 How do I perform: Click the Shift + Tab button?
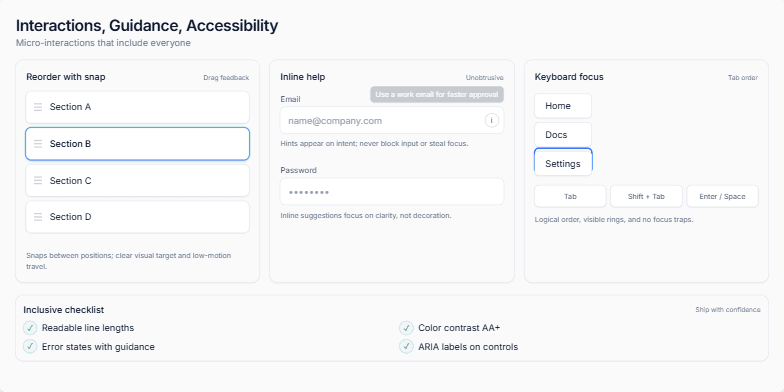click(646, 196)
